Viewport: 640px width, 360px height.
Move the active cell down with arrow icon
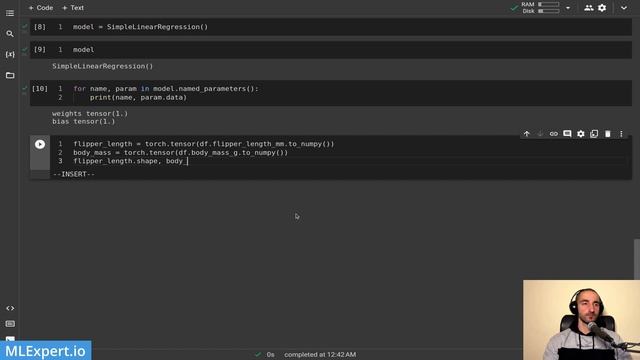(x=540, y=134)
